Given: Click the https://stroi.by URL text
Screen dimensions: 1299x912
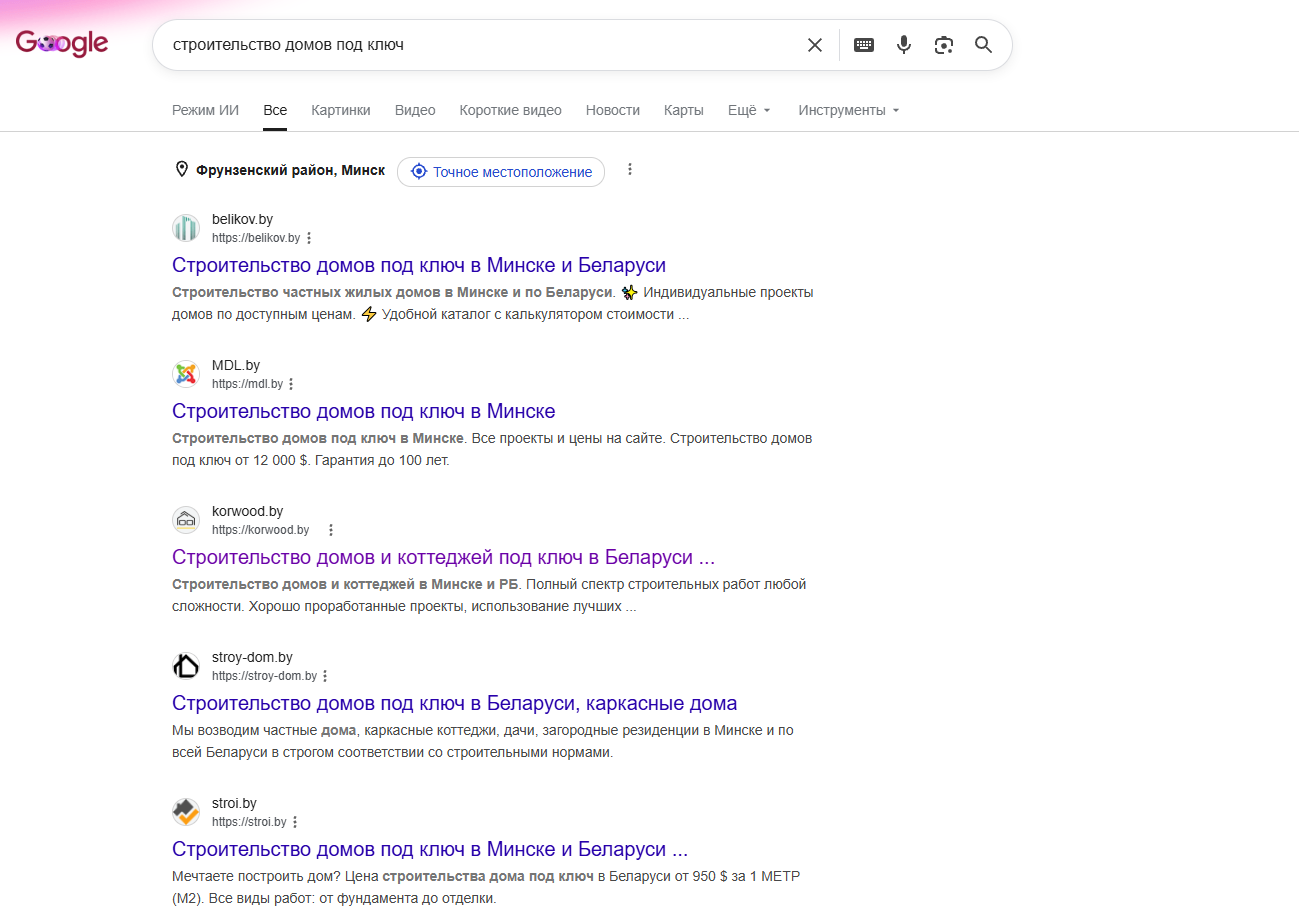Looking at the screenshot, I should 249,822.
